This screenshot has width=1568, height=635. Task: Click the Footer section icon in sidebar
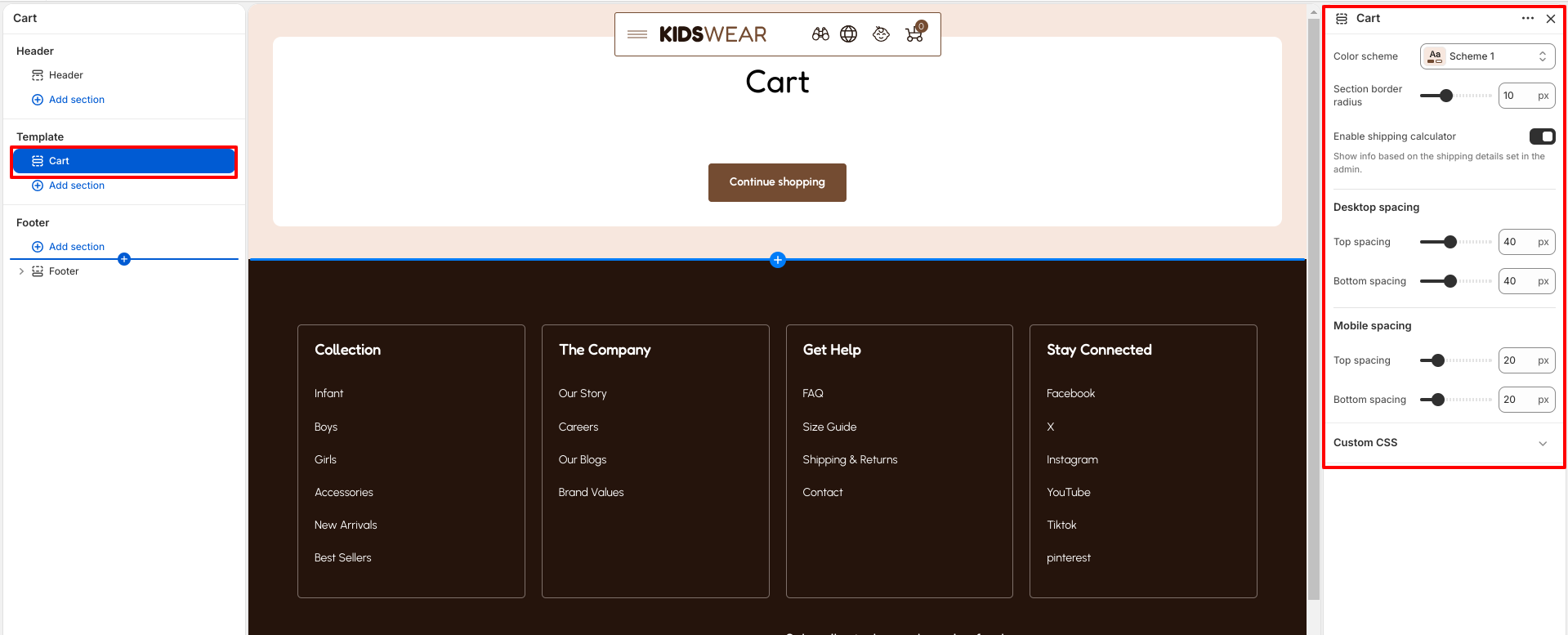pyautogui.click(x=38, y=271)
